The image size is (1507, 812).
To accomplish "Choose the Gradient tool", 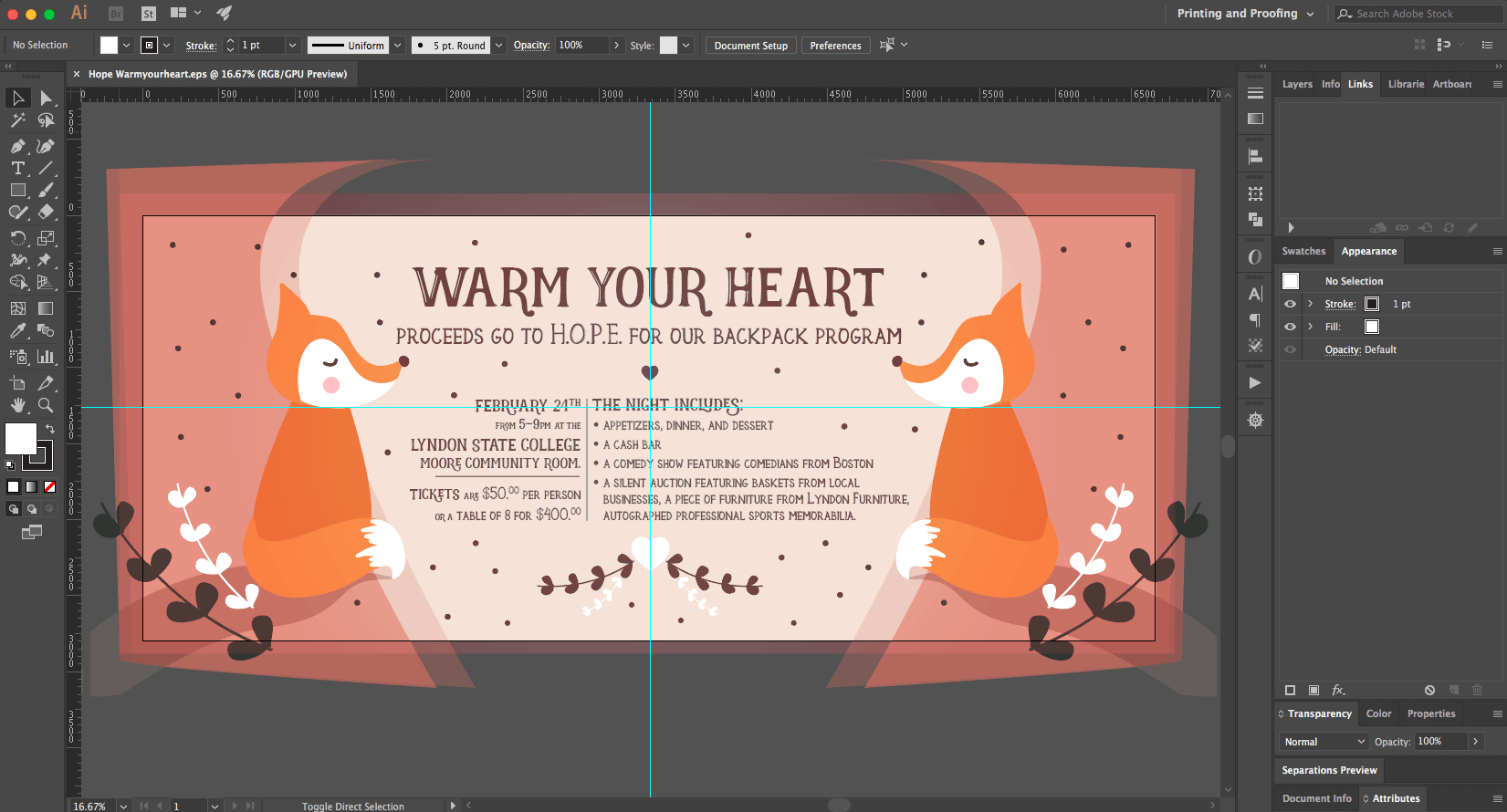I will point(46,308).
